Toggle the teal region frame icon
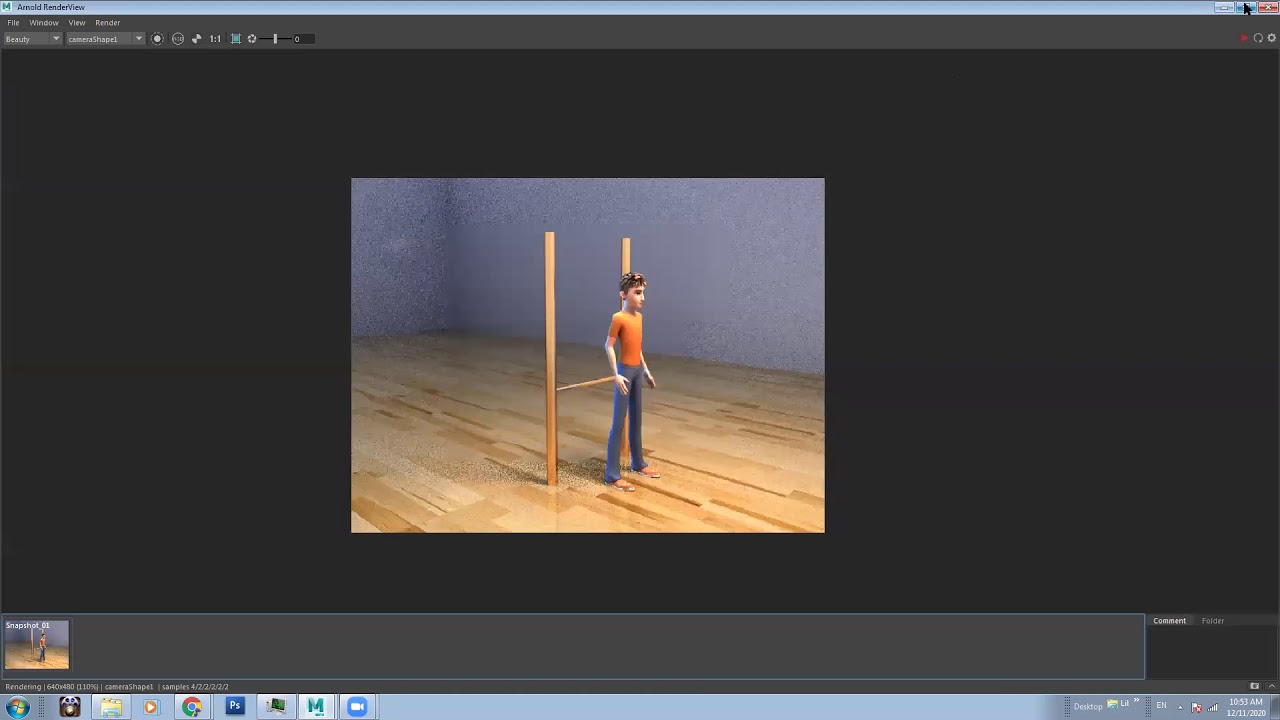 pyautogui.click(x=236, y=39)
